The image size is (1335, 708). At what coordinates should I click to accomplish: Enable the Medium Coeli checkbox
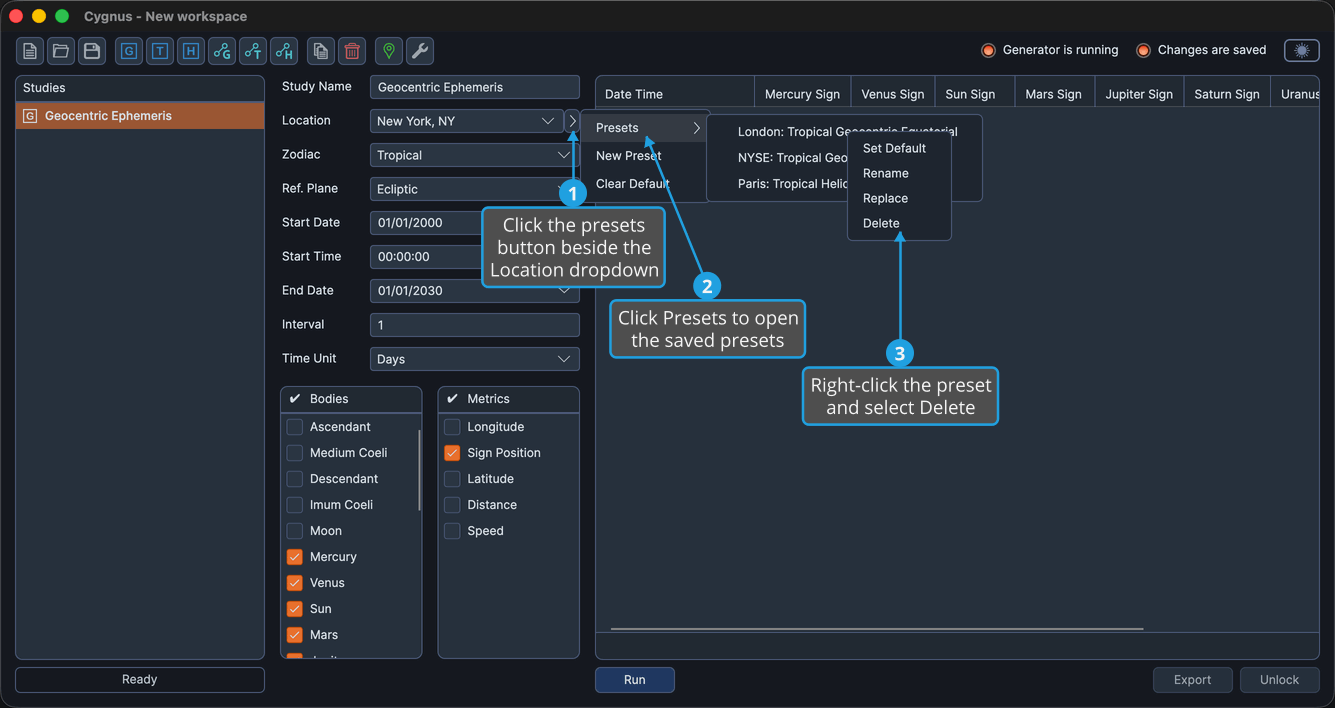point(295,453)
